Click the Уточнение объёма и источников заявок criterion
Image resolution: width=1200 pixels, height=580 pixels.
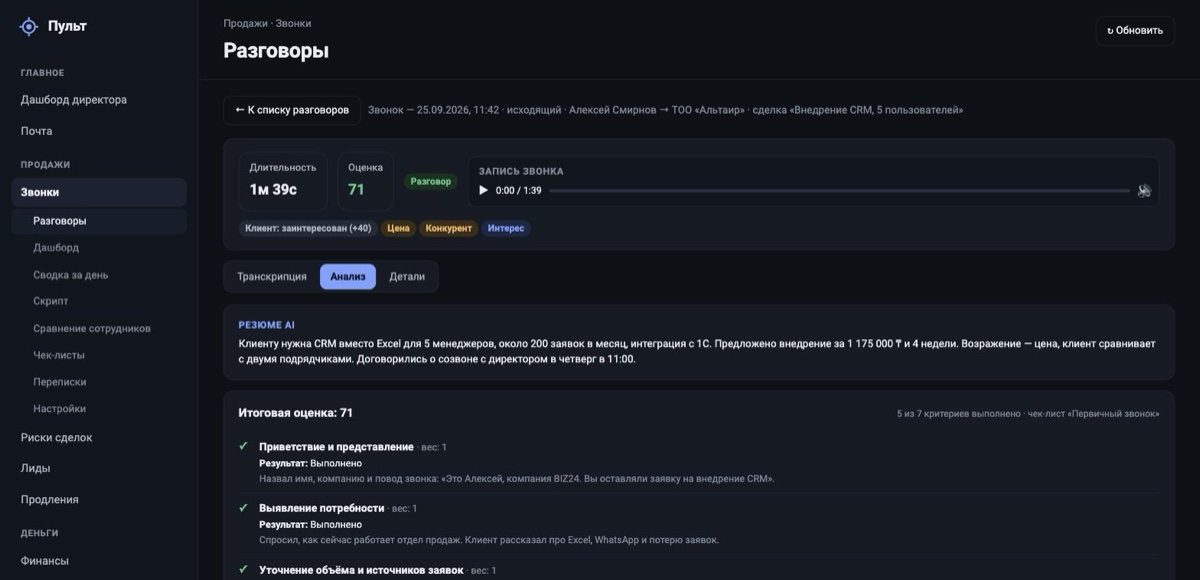tap(361, 570)
